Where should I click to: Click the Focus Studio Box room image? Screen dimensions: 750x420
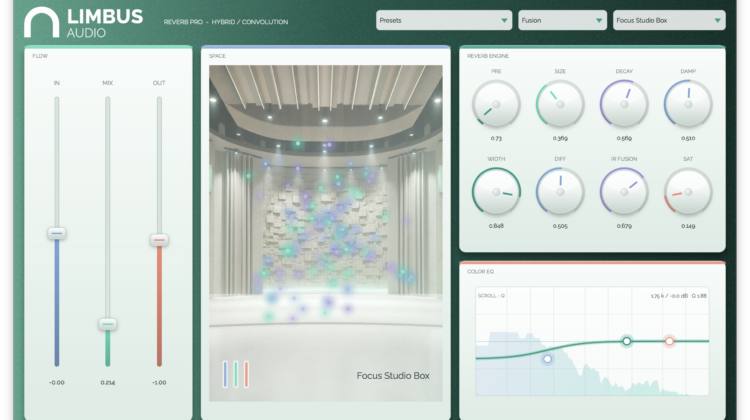(x=326, y=233)
